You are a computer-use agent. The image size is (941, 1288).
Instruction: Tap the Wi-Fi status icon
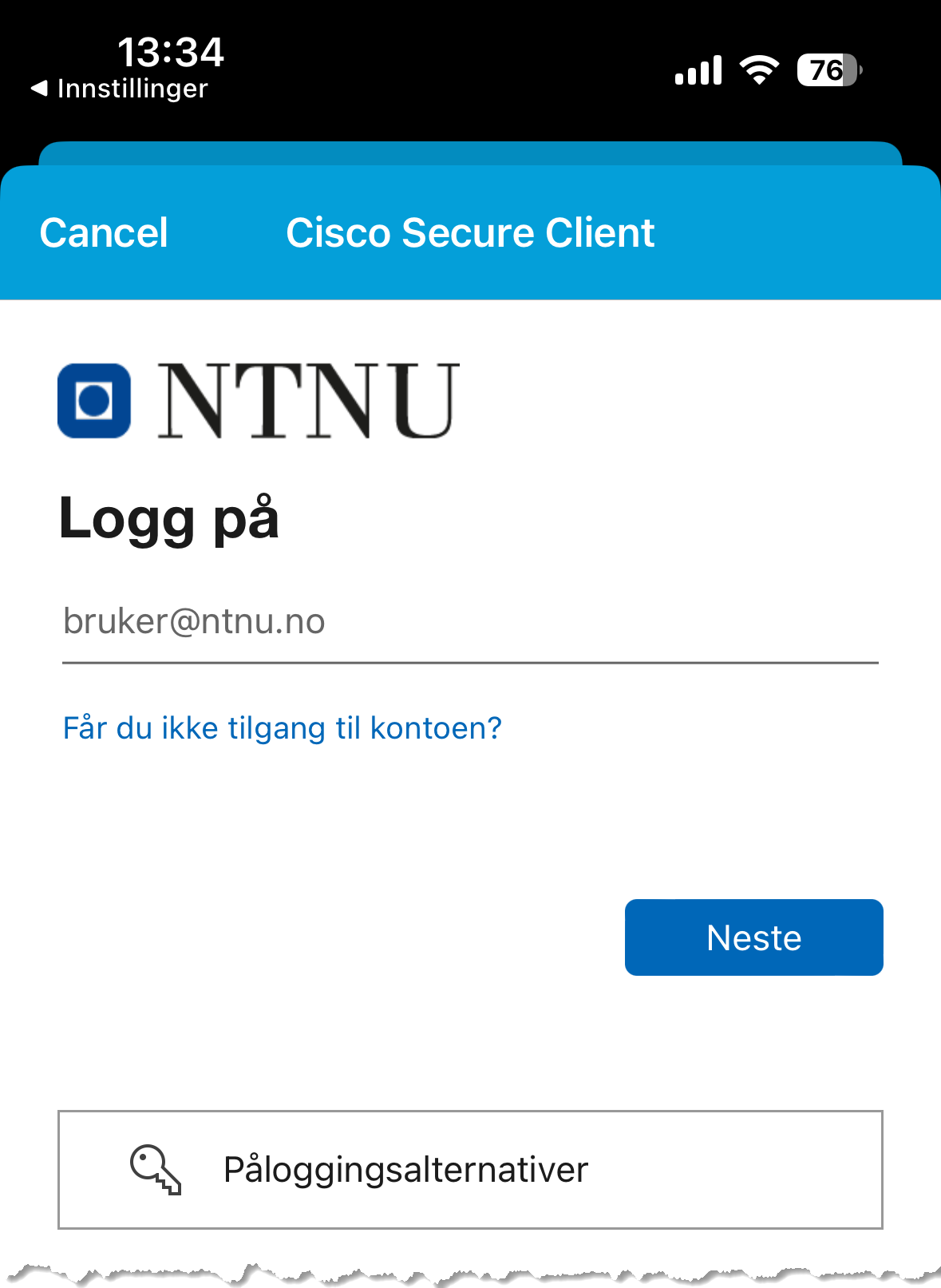[x=759, y=70]
